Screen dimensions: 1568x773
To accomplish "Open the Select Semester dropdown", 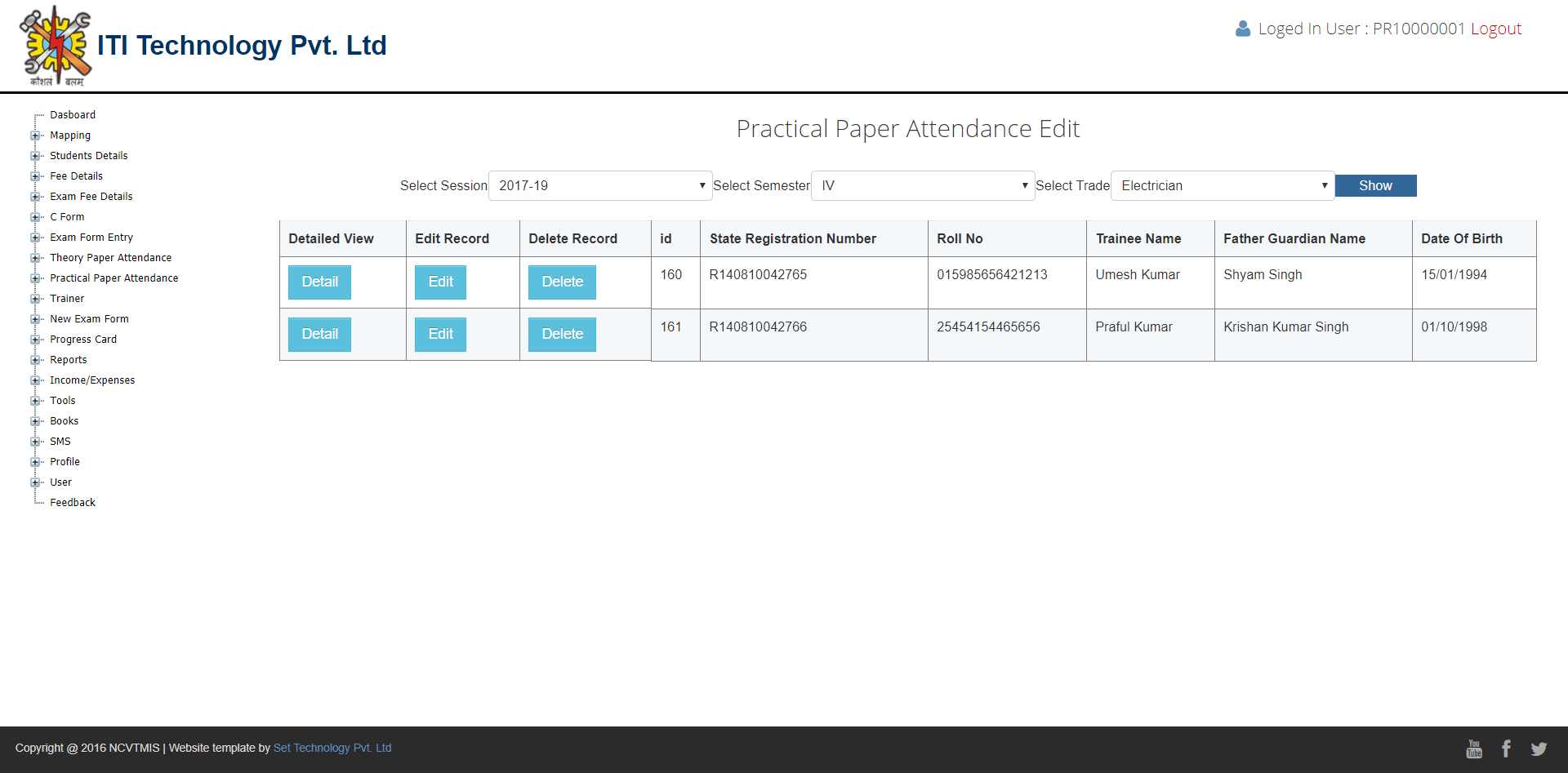I will (x=922, y=185).
